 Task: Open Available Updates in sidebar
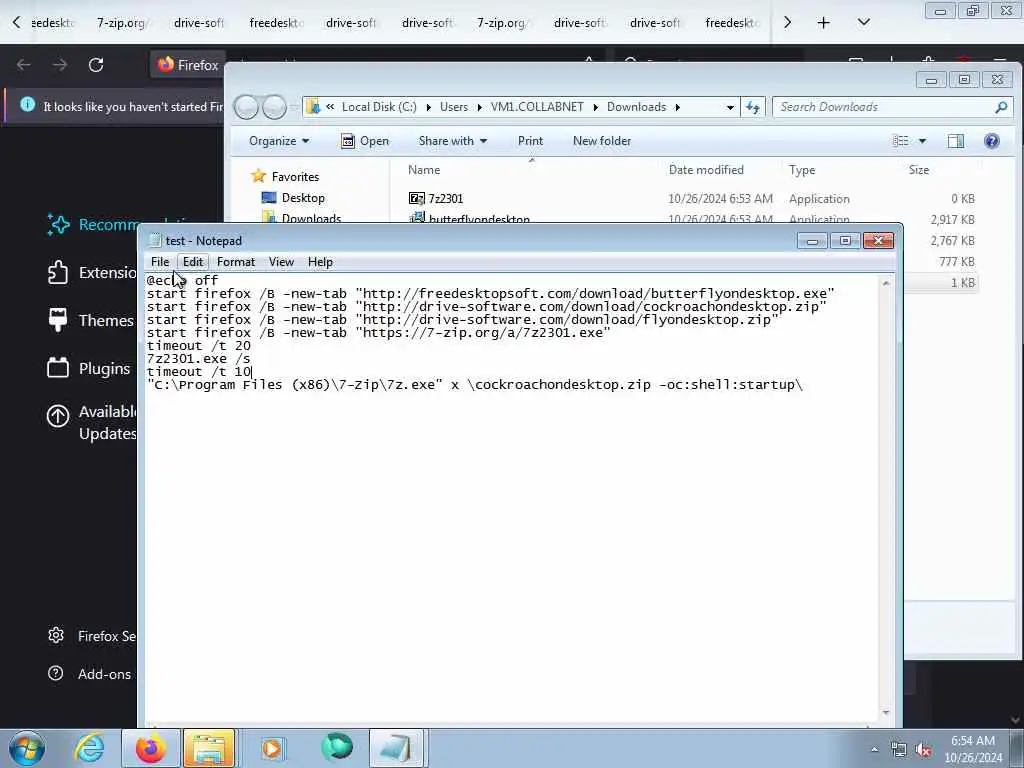point(91,422)
